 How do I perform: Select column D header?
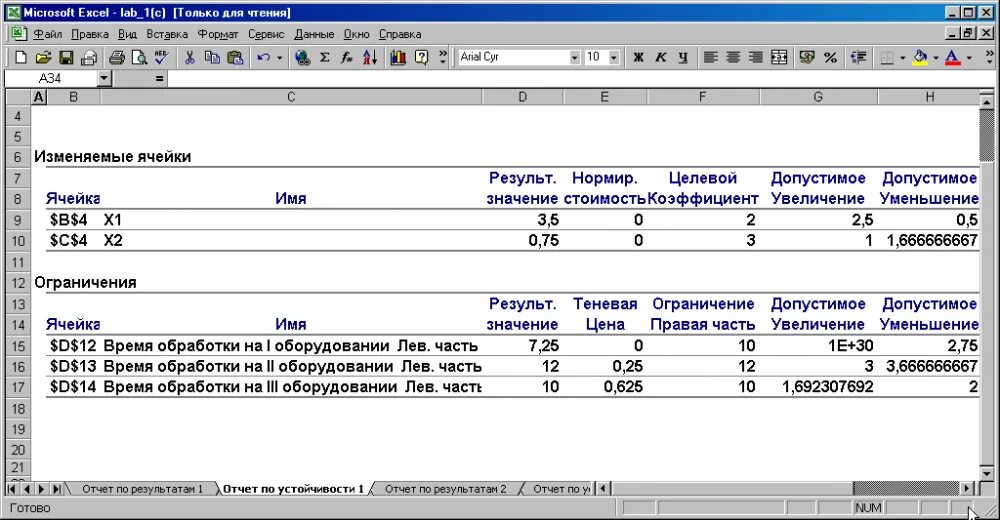click(x=522, y=97)
